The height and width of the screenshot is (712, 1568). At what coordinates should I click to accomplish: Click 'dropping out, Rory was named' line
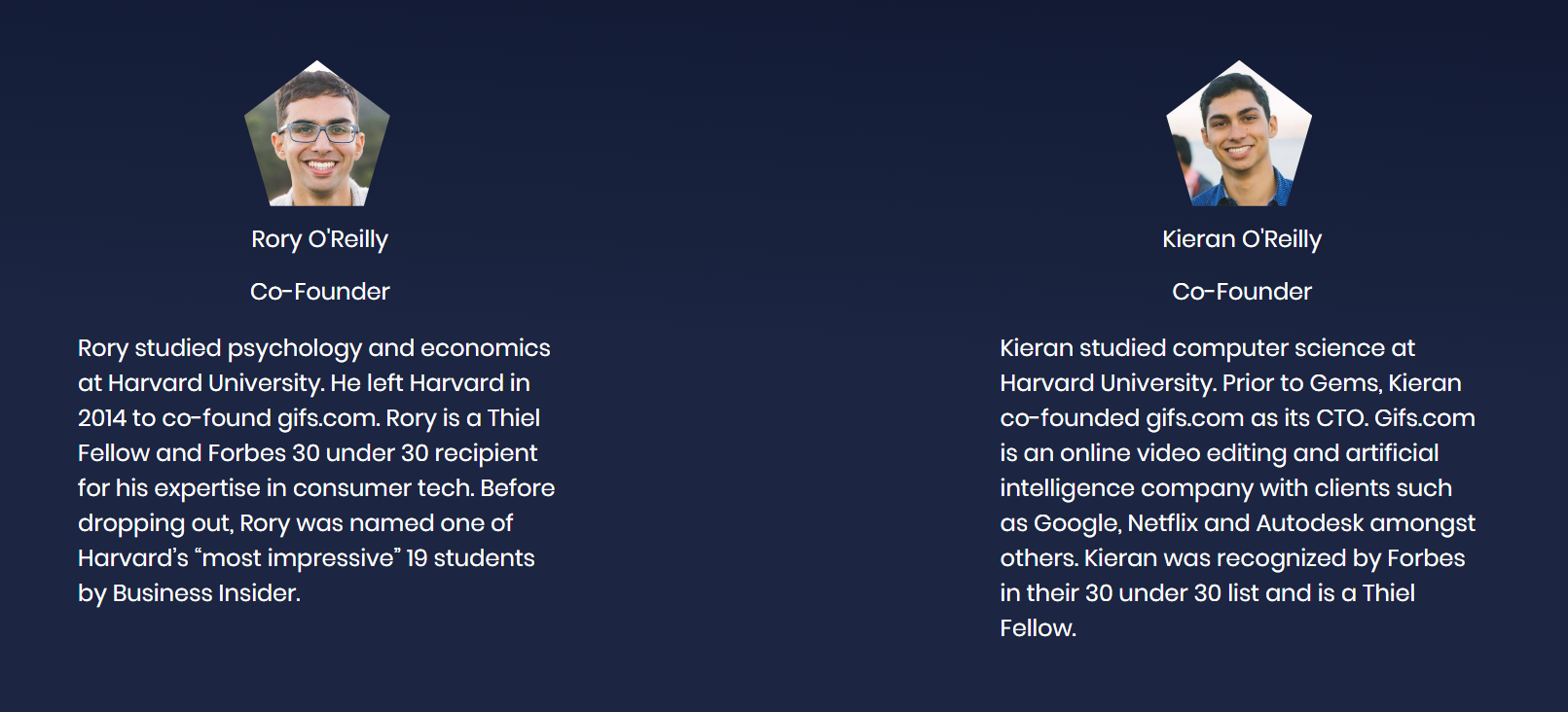295,523
